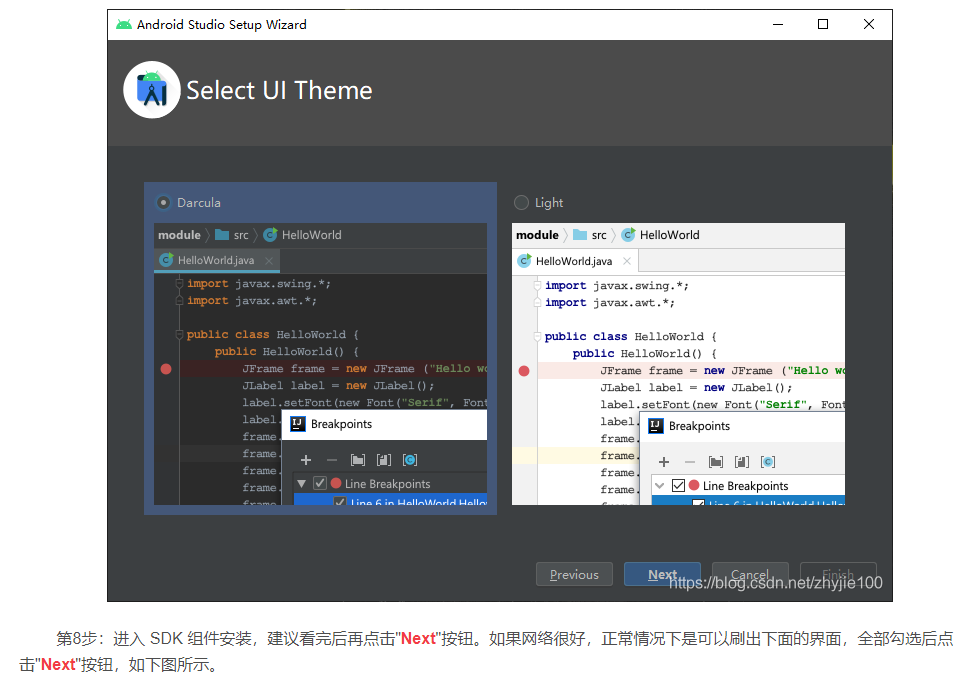Viewport: 965px width, 686px height.
Task: Fold the public class HelloWorld block in Light preview
Action: (x=537, y=337)
